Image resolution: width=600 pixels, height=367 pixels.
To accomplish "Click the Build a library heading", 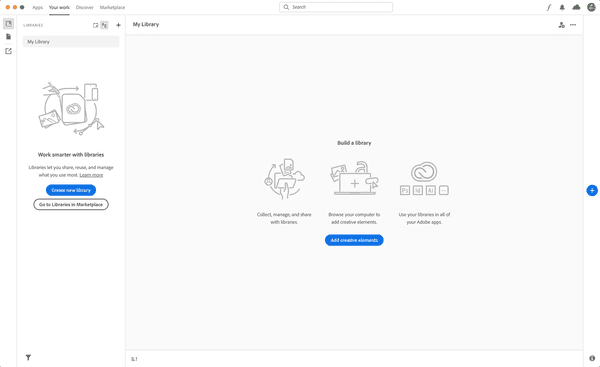I will coord(354,143).
